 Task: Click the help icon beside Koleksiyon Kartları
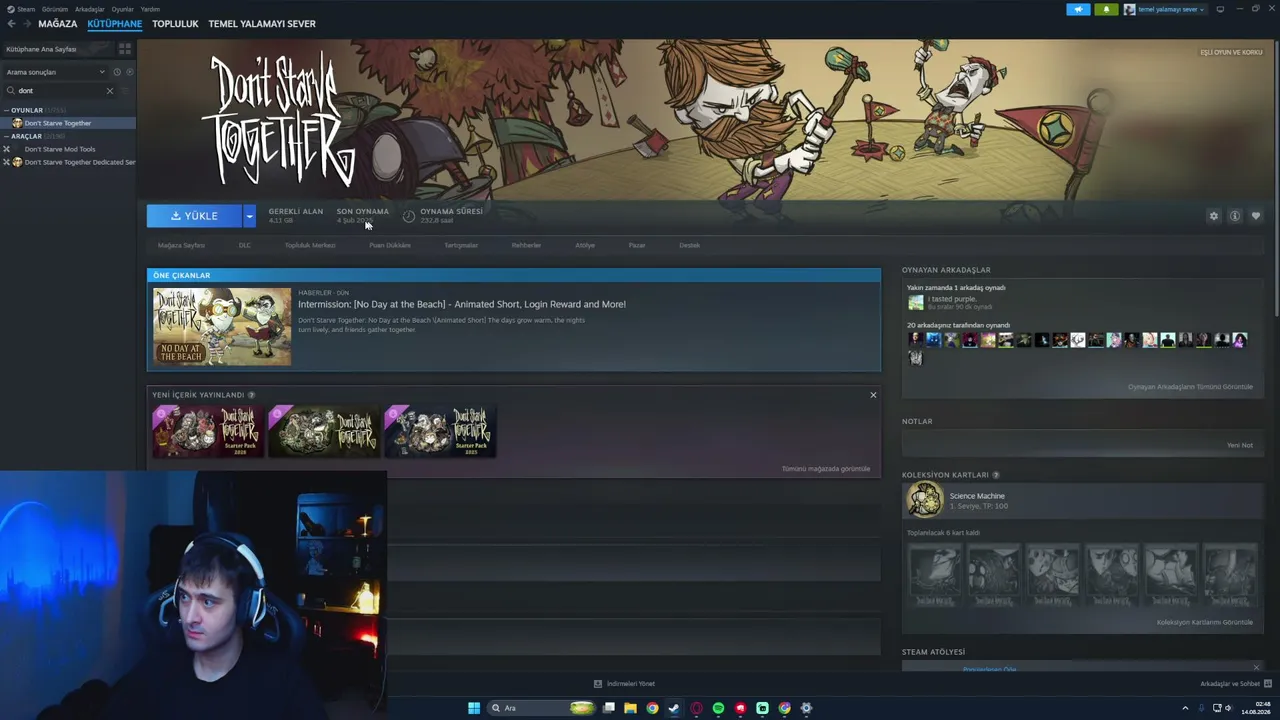996,475
